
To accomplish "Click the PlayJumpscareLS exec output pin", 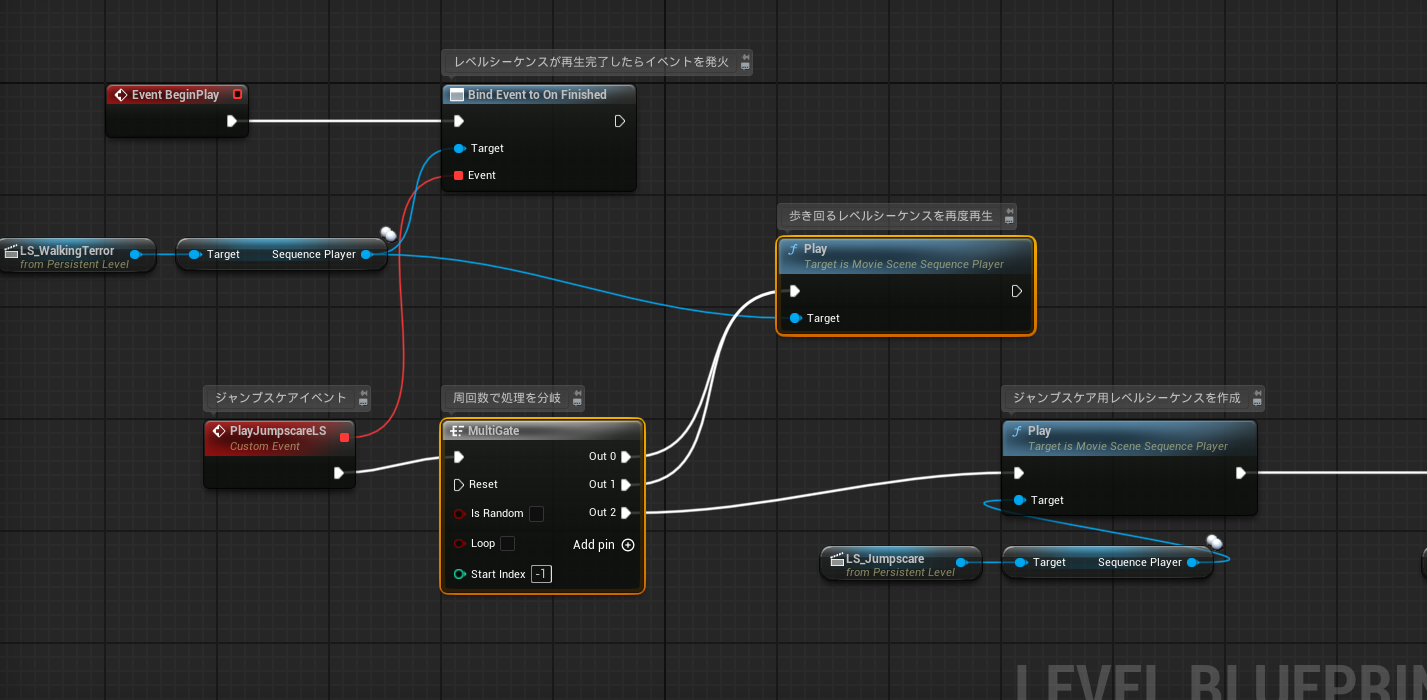I will point(340,473).
